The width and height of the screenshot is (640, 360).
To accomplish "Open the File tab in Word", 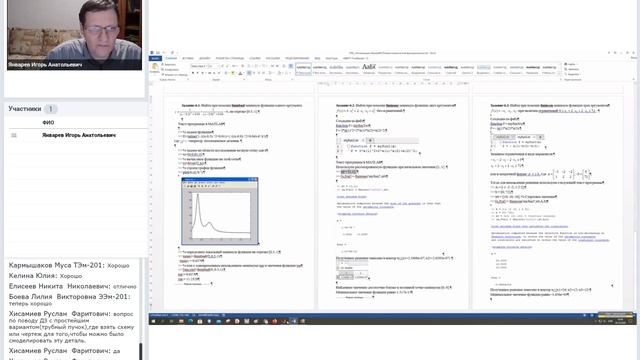I will pos(155,58).
